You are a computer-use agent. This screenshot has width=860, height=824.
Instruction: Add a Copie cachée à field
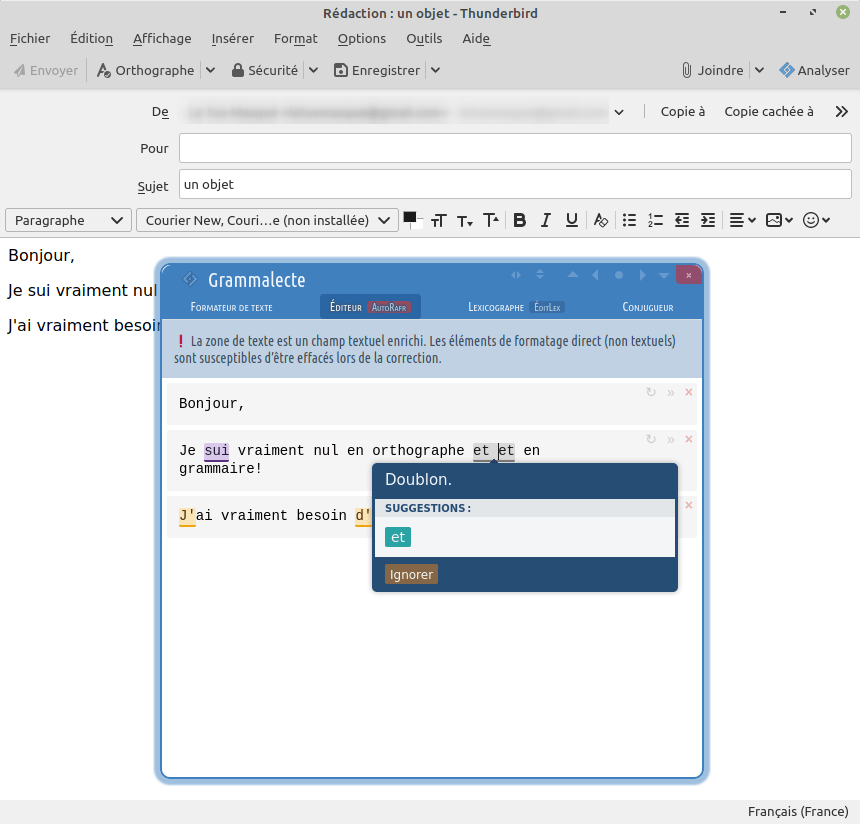coord(769,111)
